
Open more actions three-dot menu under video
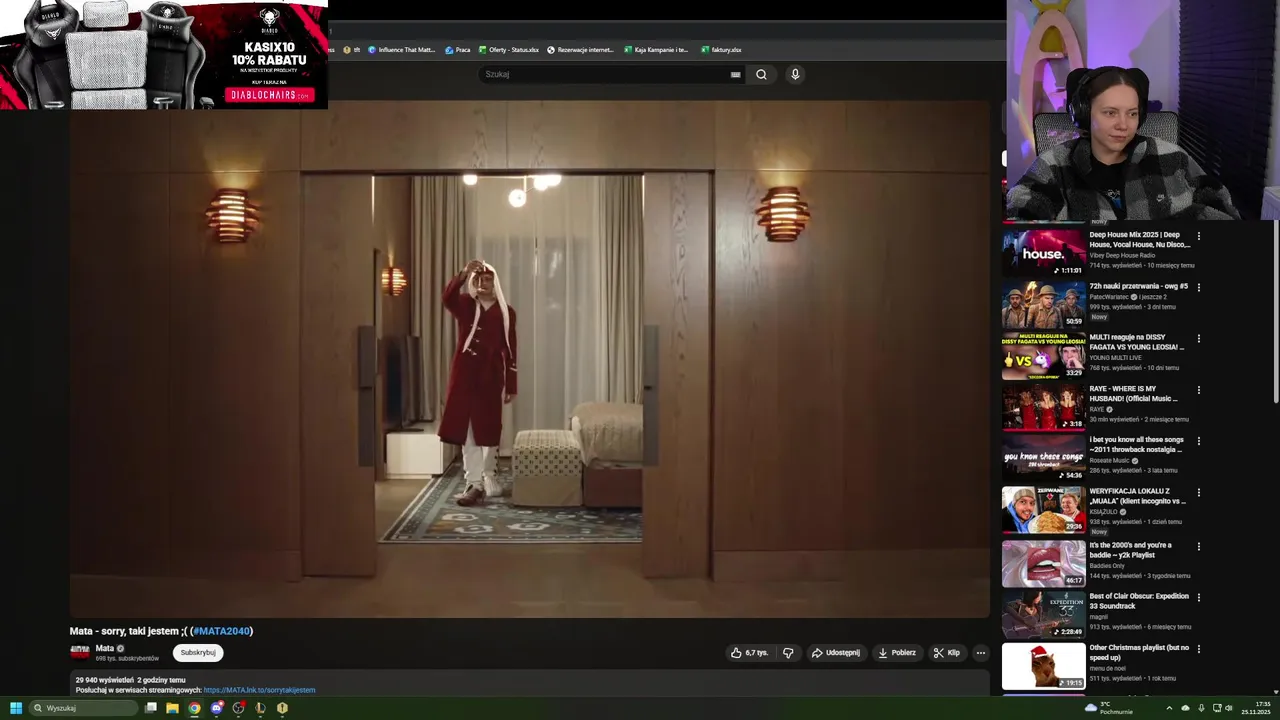point(980,653)
